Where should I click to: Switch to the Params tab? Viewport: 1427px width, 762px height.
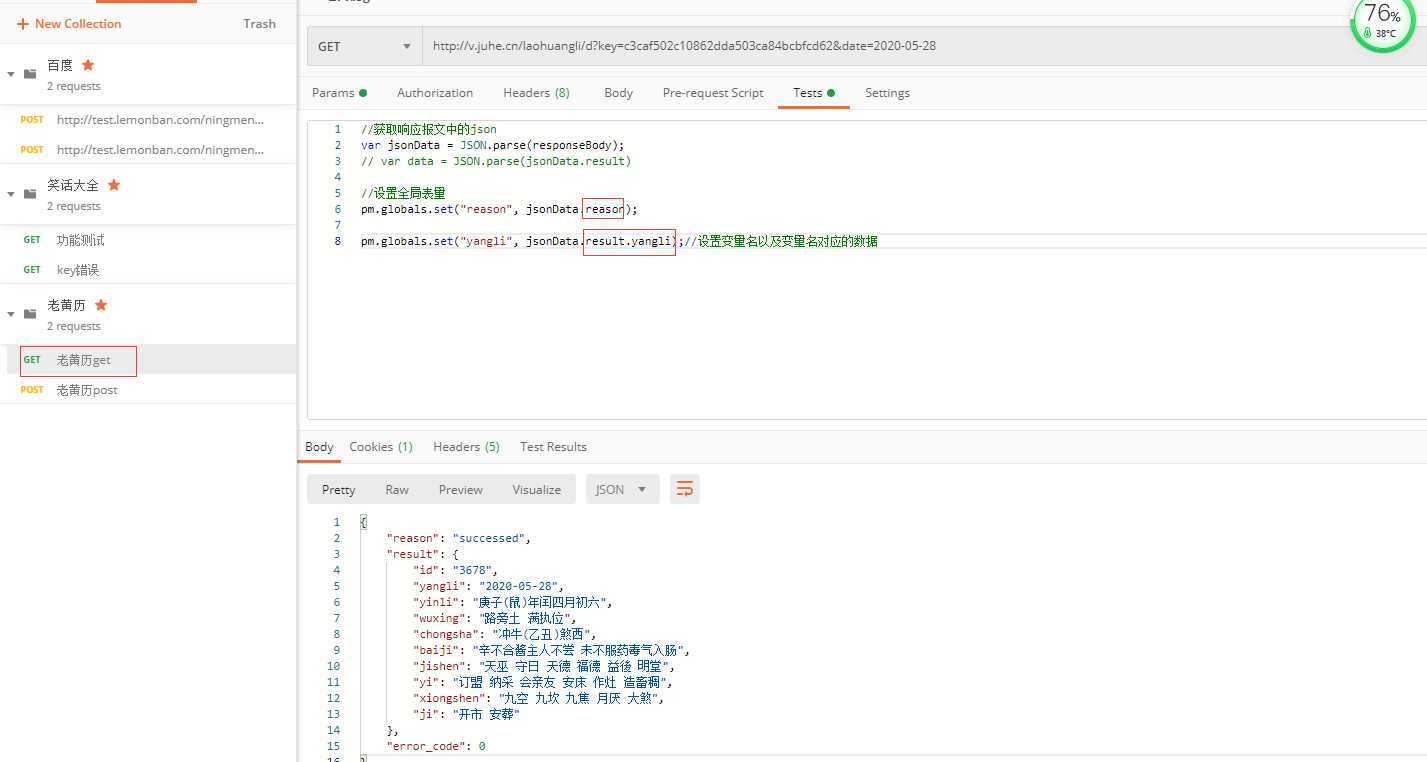pos(339,93)
